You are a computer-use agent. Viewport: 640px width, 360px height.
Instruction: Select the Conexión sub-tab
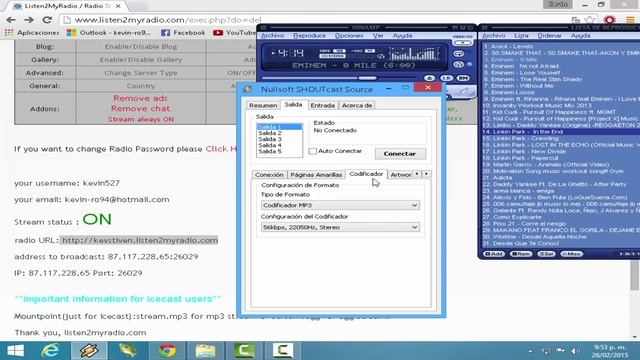coord(269,175)
